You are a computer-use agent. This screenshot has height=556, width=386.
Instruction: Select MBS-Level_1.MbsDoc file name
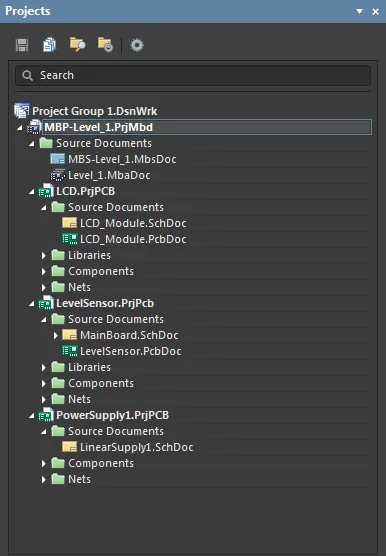pos(122,159)
